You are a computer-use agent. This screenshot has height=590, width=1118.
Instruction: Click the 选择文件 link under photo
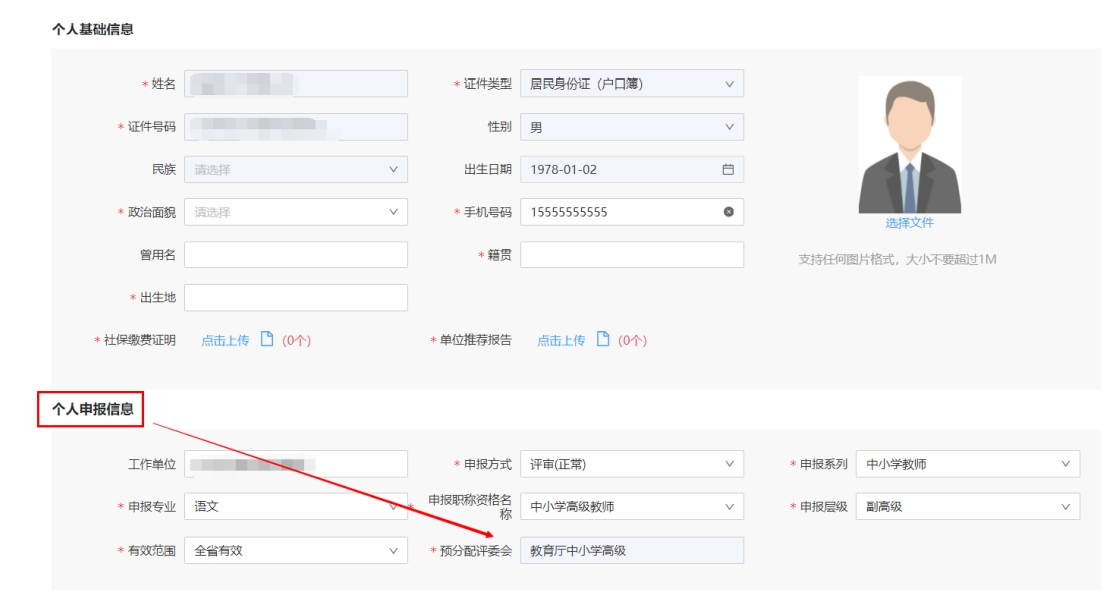(909, 223)
